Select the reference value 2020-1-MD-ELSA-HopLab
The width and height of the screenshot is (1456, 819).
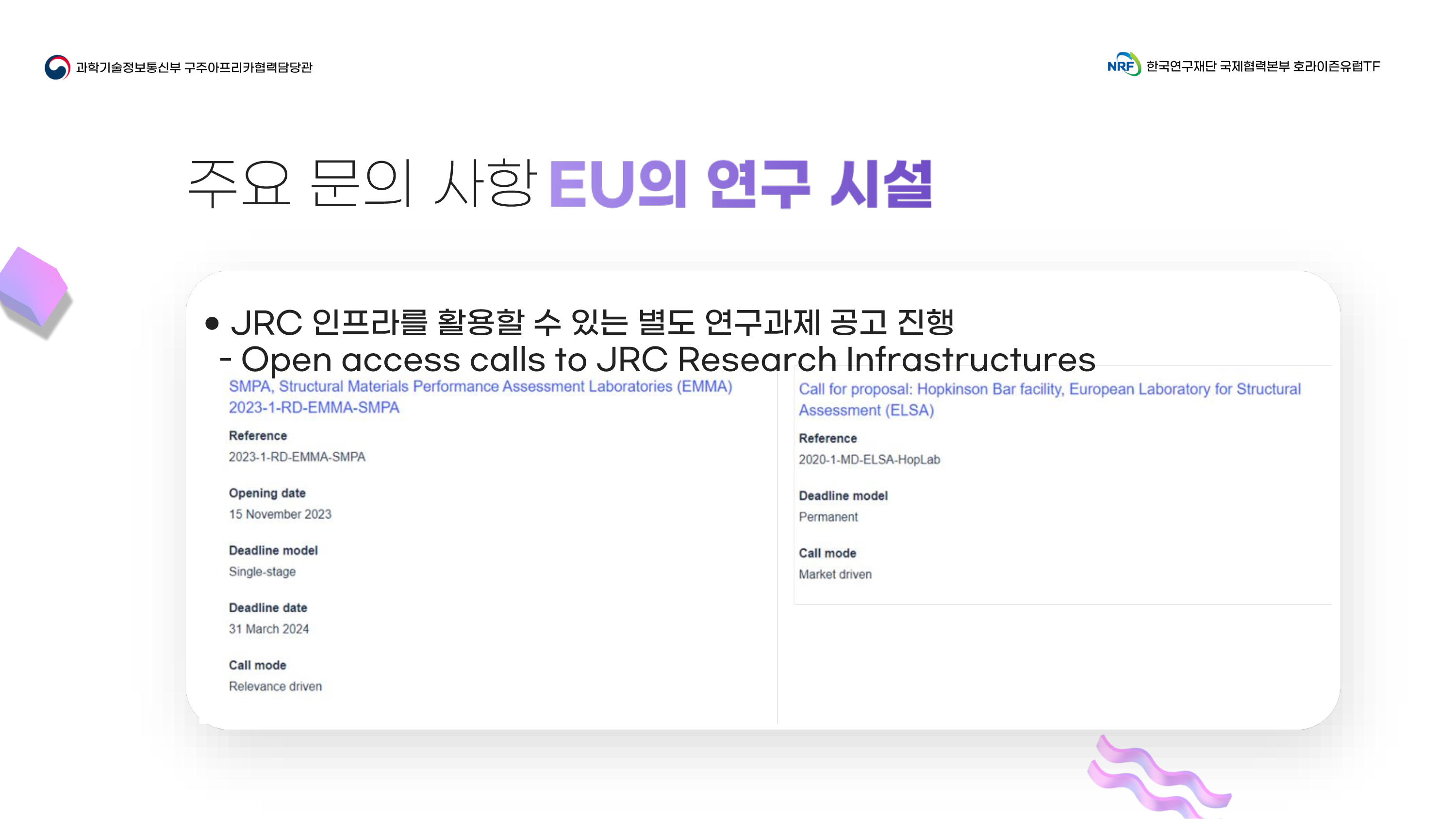869,459
